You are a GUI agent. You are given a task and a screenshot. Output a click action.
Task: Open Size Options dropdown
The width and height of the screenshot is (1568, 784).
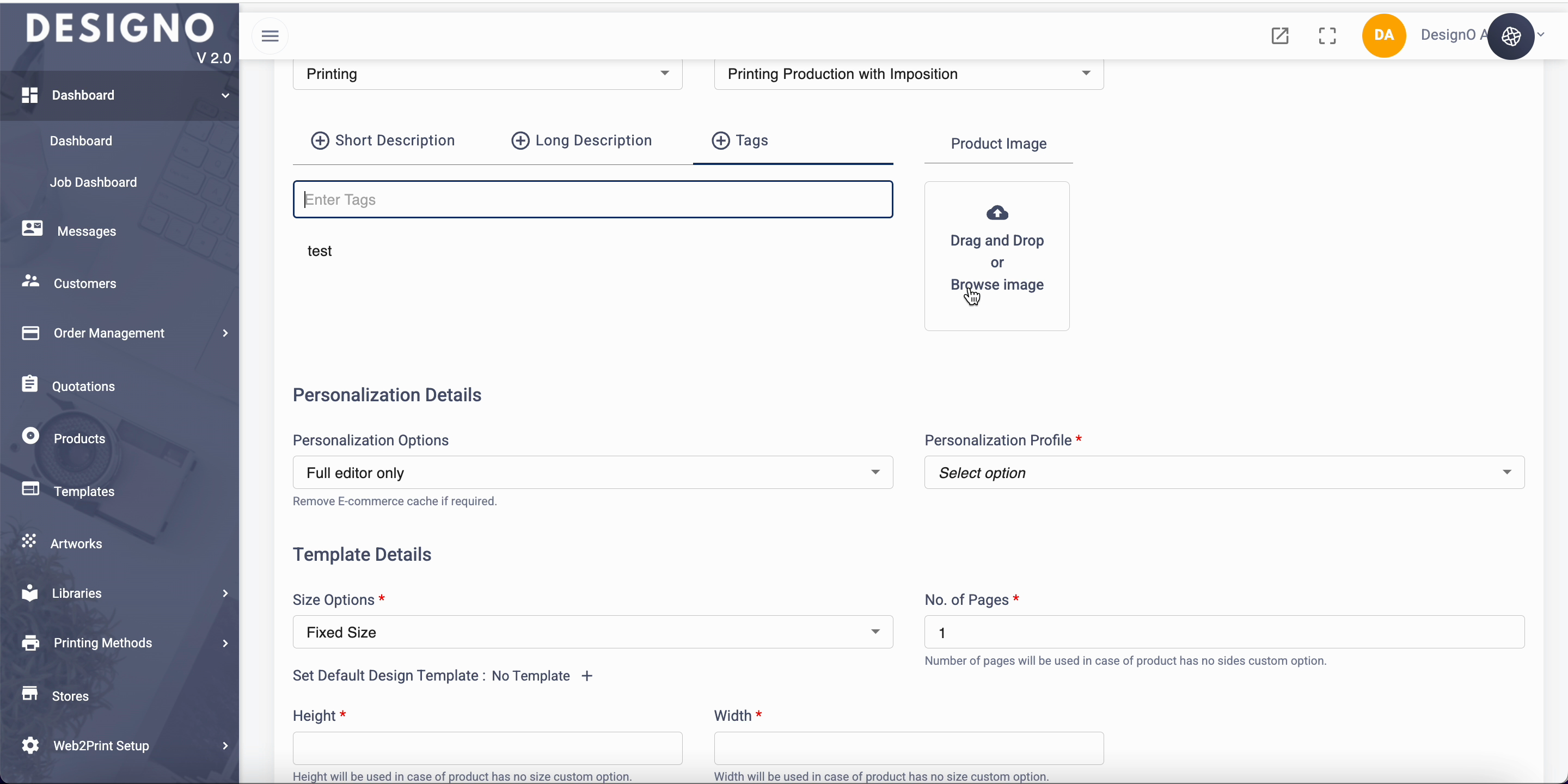point(592,632)
